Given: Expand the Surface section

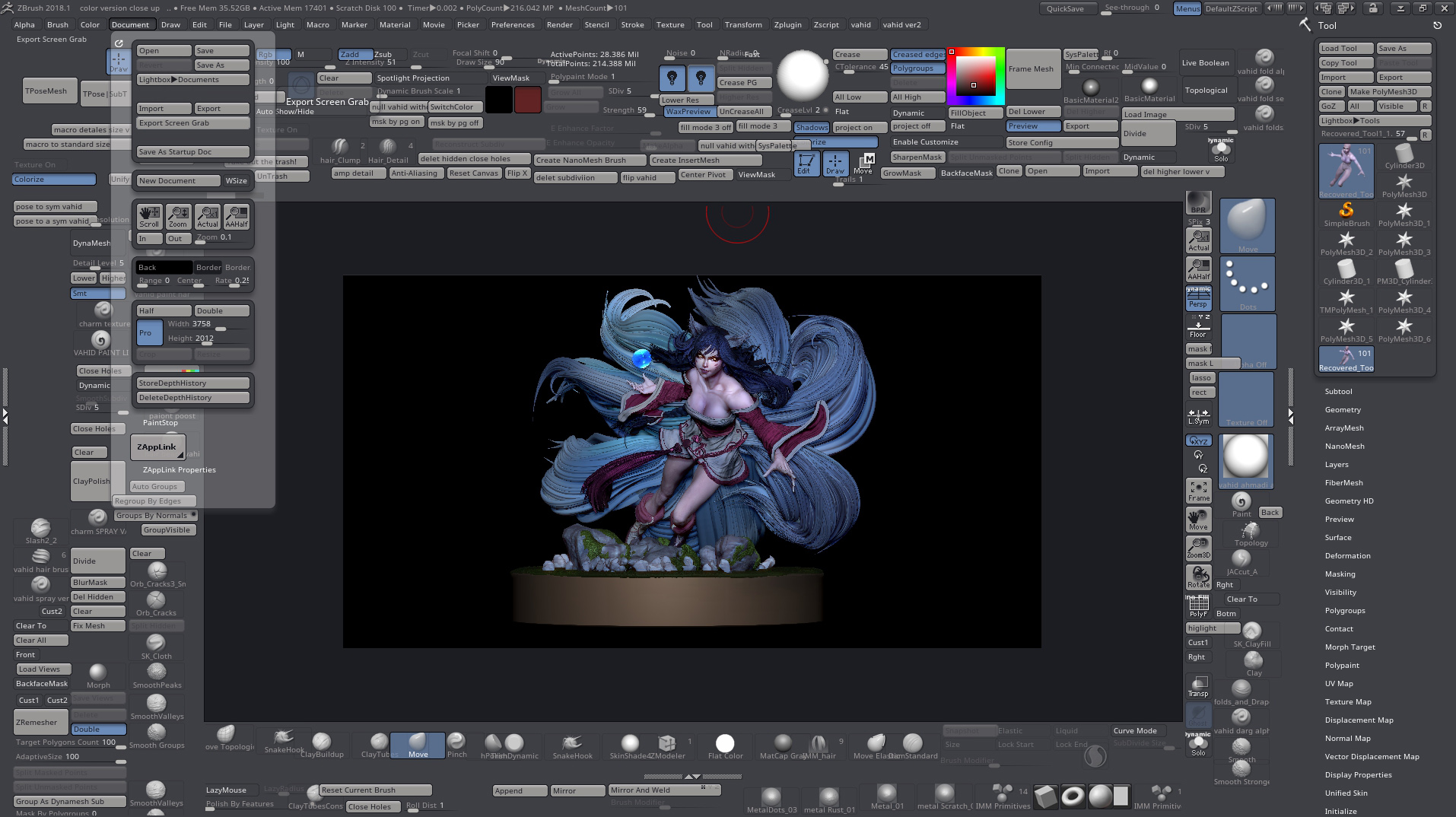Looking at the screenshot, I should click(1338, 538).
